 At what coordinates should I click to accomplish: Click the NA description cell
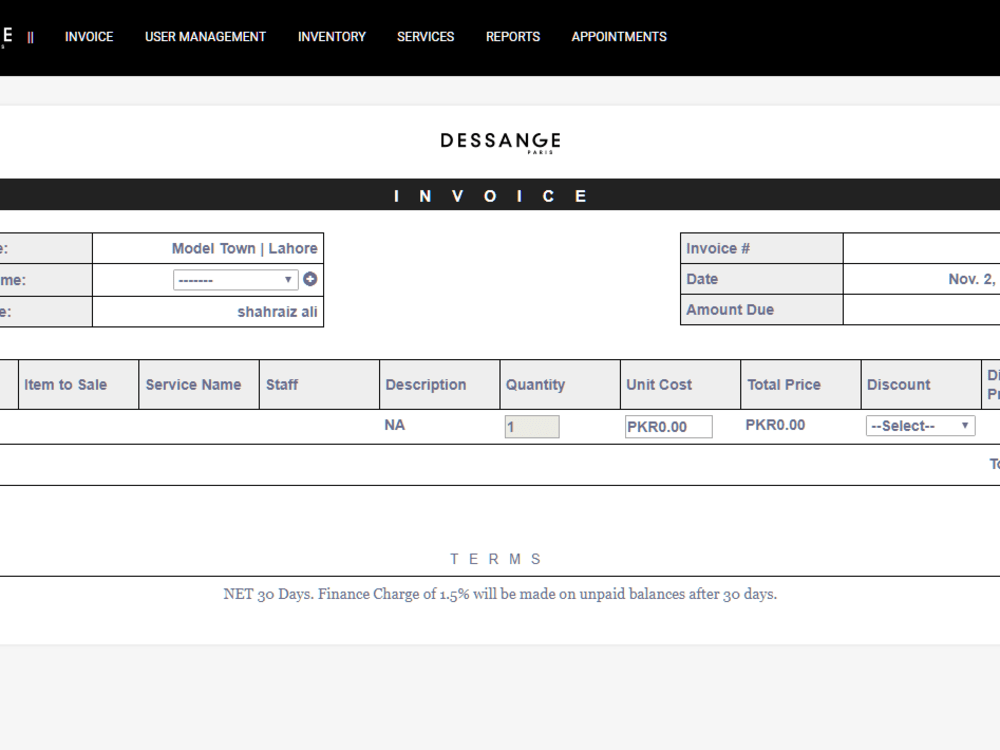pos(395,425)
